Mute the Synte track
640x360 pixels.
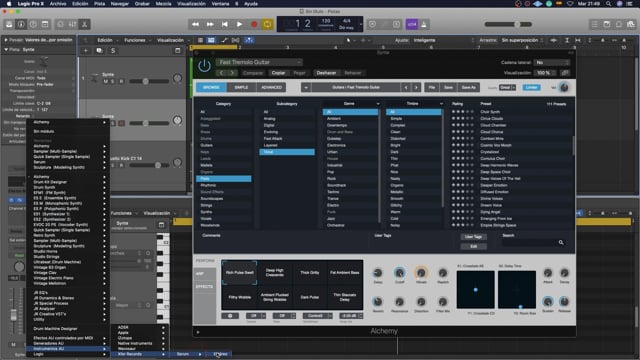(x=105, y=81)
